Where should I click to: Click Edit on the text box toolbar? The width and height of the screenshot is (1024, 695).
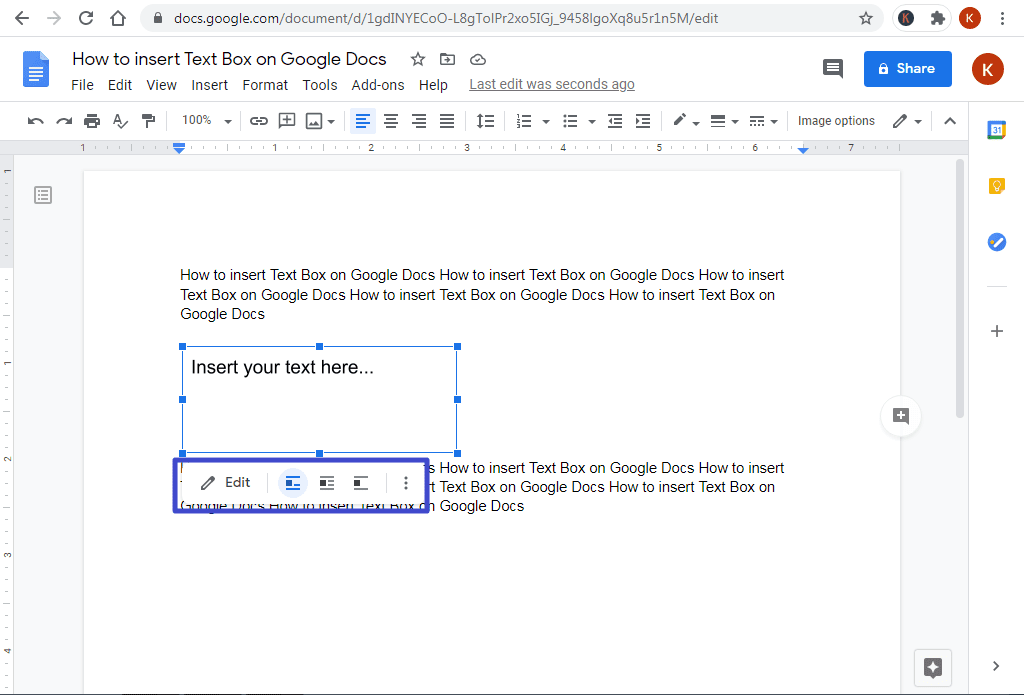coord(227,482)
